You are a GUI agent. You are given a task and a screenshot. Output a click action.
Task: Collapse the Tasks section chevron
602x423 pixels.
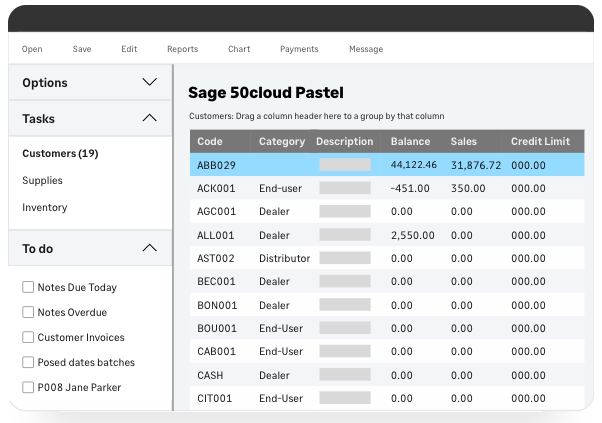tap(149, 119)
